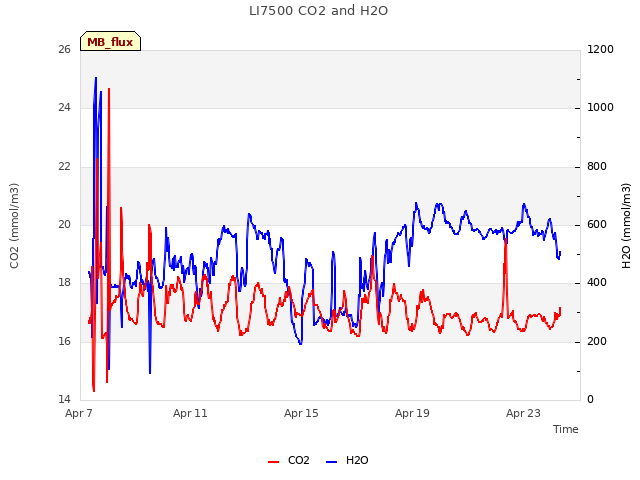Click the blue H2O legend line swatch
This screenshot has width=640, height=480.
(332, 462)
